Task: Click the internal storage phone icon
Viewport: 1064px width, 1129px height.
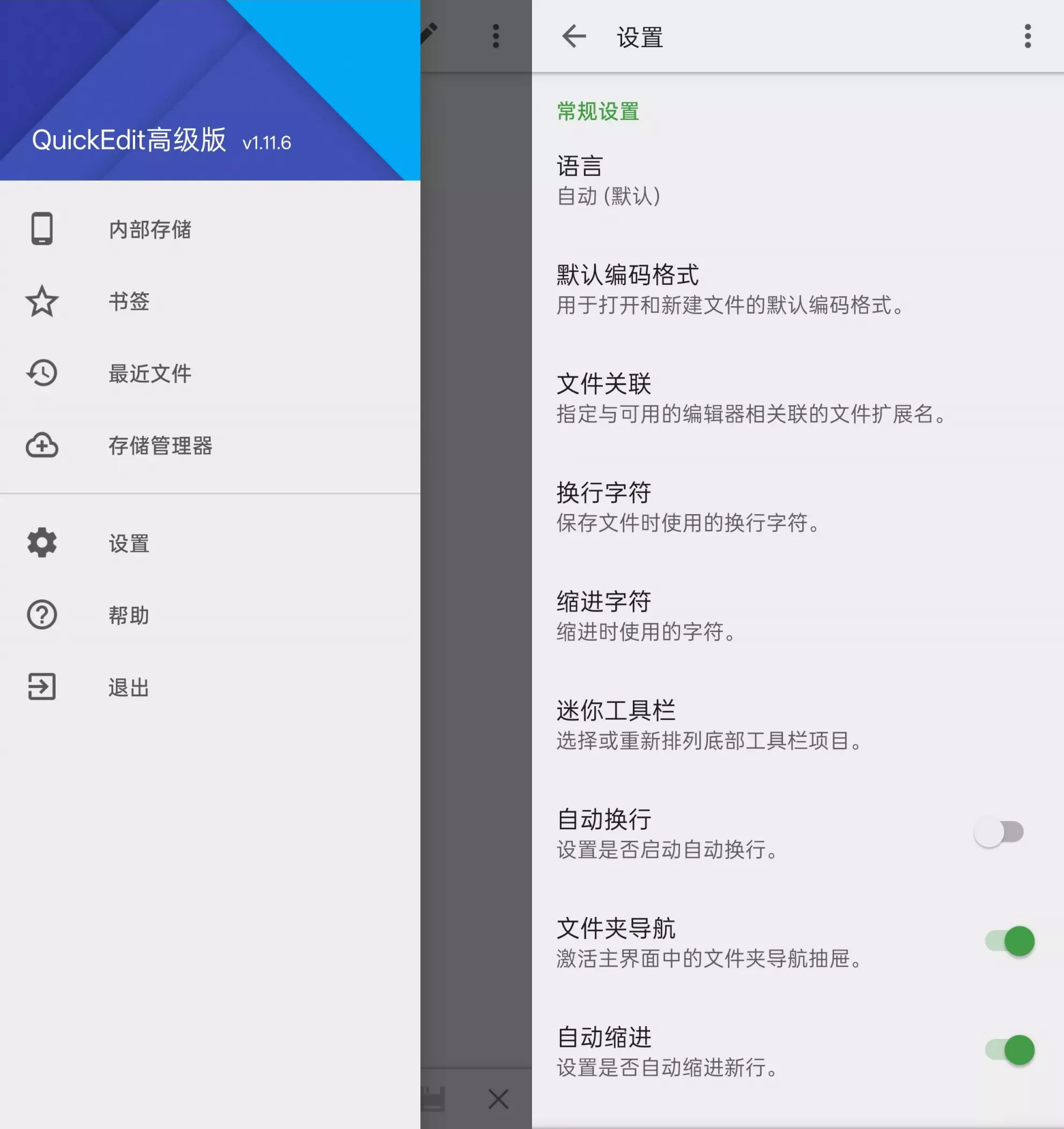Action: pyautogui.click(x=42, y=229)
